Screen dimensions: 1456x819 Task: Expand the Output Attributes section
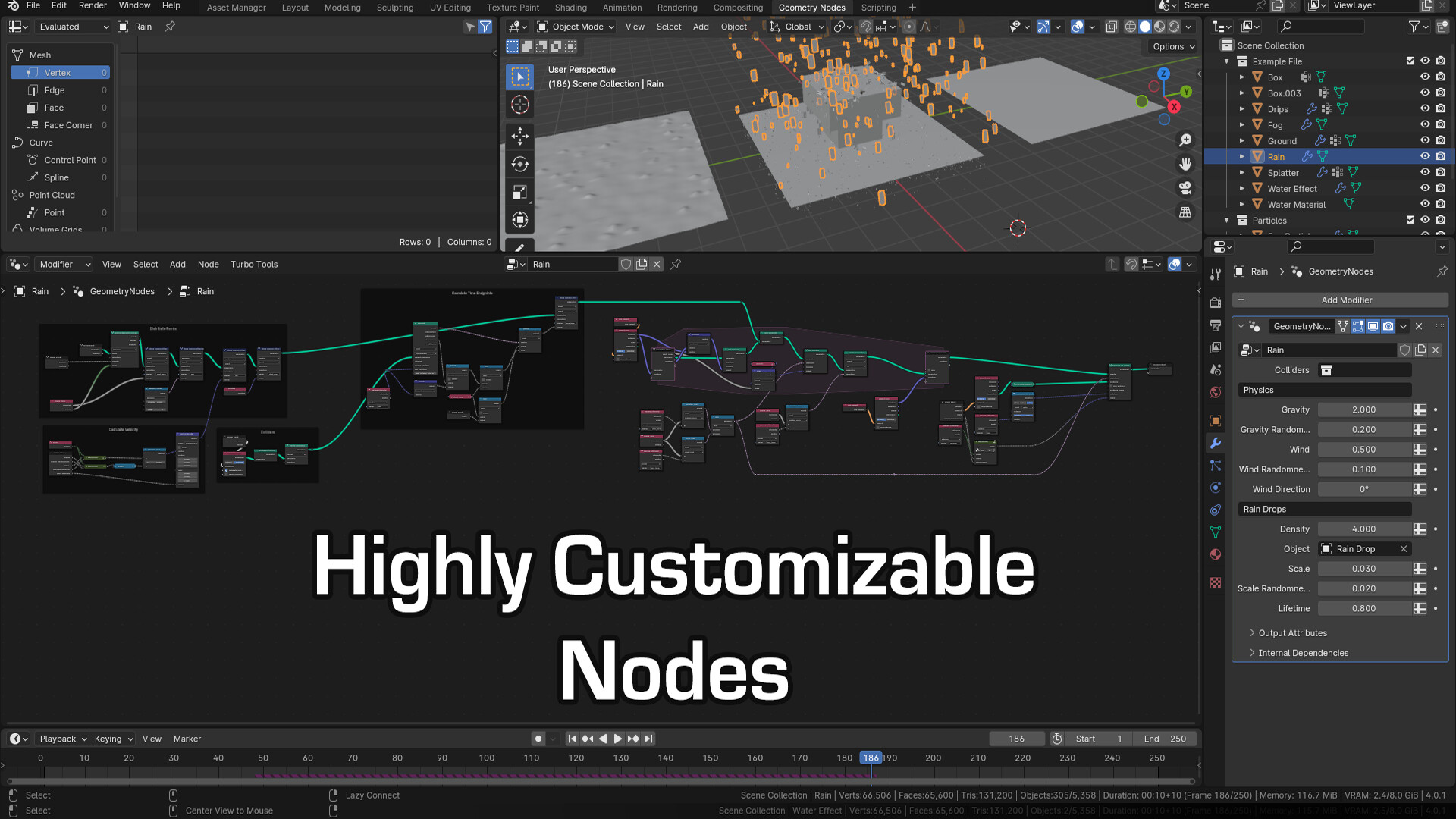[1291, 632]
